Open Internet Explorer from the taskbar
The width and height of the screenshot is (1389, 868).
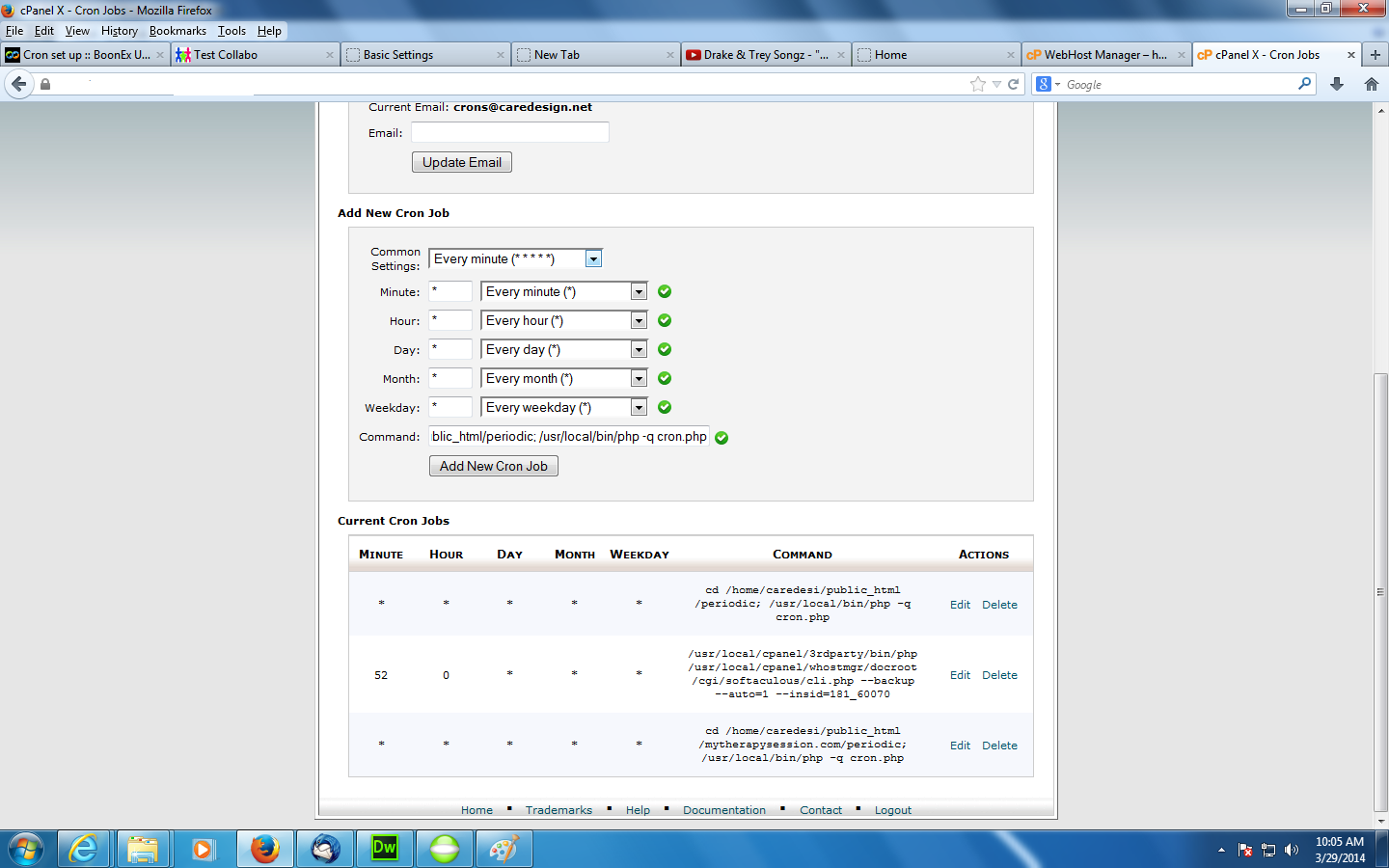coord(84,849)
